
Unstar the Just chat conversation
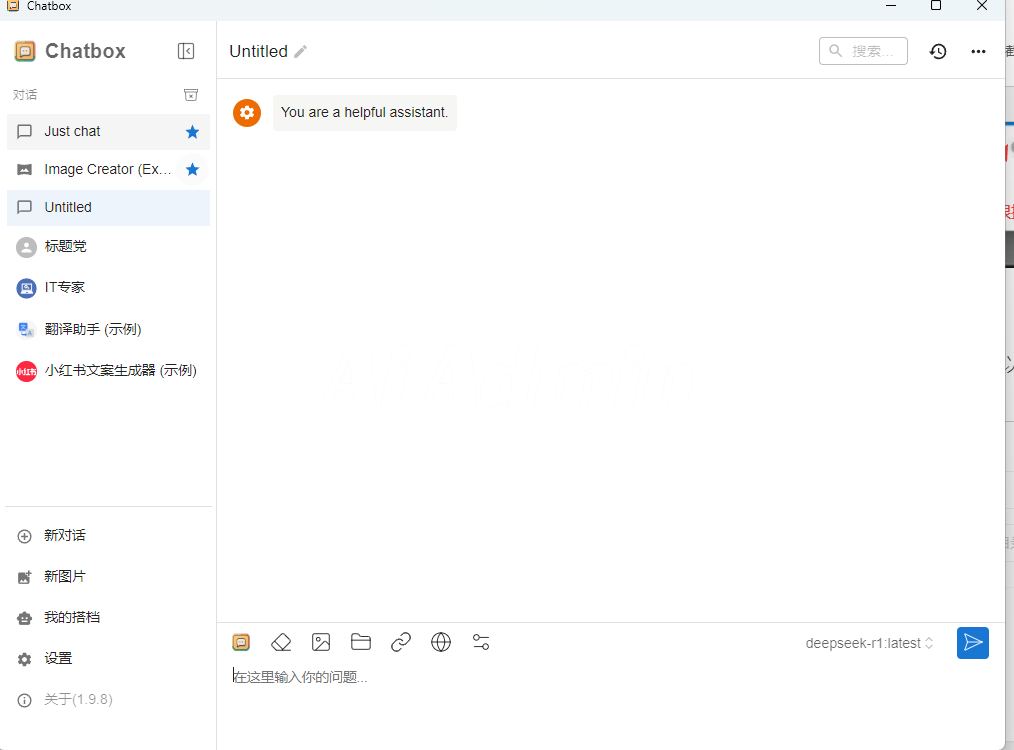click(192, 132)
